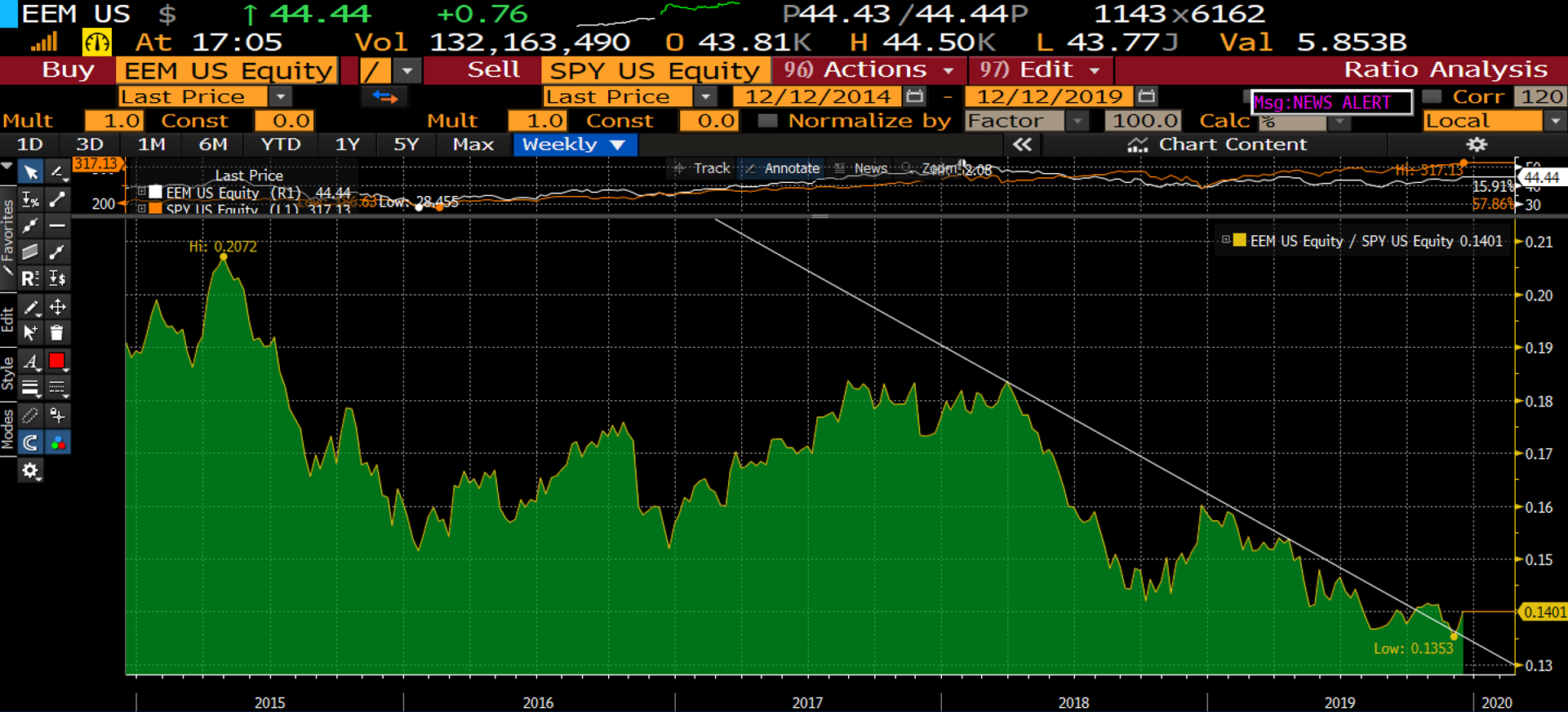Pick the two-point line tool in the Favorites top row
Image resolution: width=1568 pixels, height=712 pixels.
(x=58, y=199)
